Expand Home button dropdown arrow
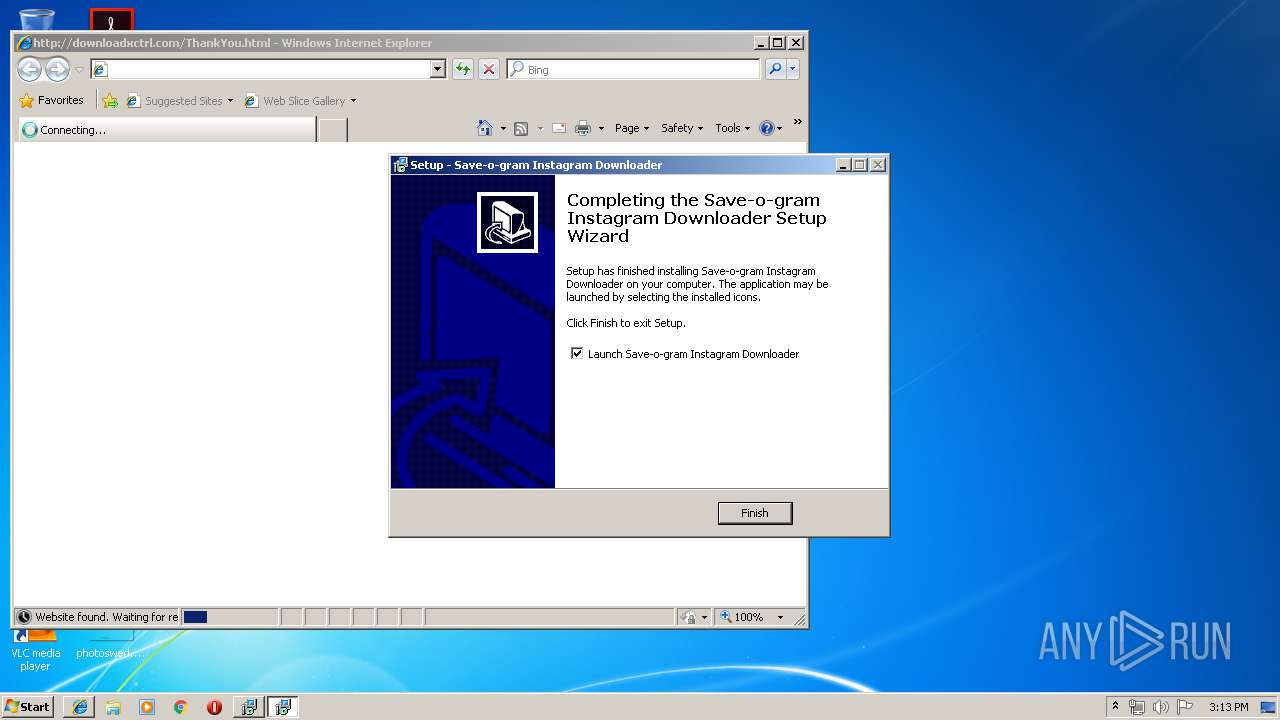1280x720 pixels. tap(503, 128)
